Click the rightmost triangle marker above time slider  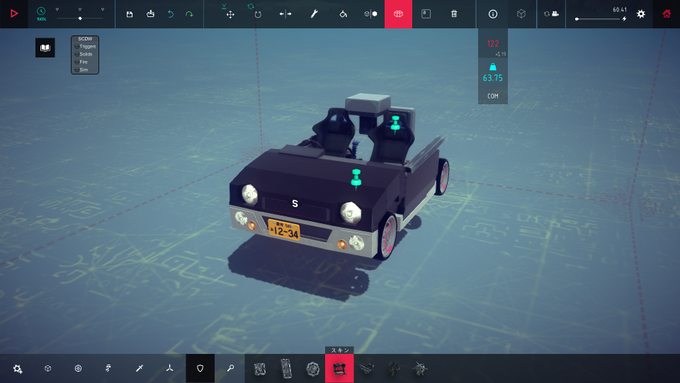(x=102, y=9)
